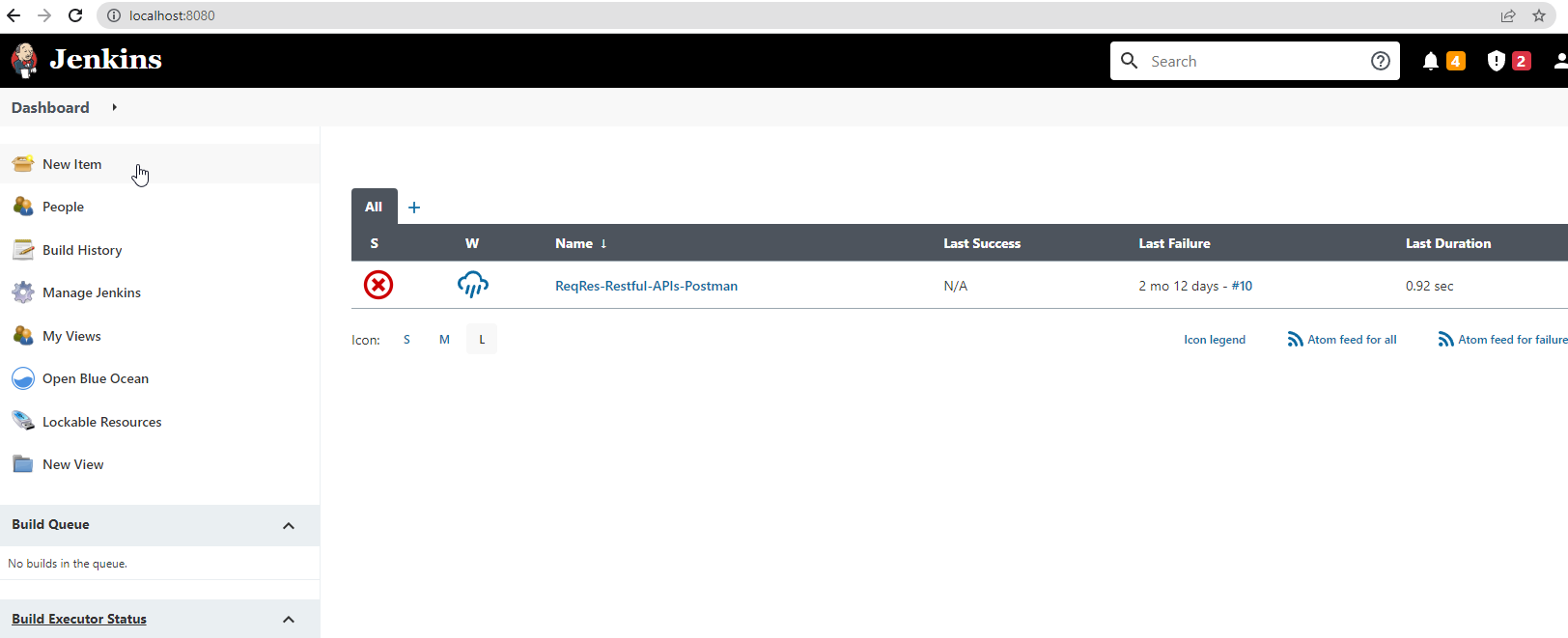Select the All view tab
Image resolution: width=1568 pixels, height=638 pixels.
click(374, 207)
